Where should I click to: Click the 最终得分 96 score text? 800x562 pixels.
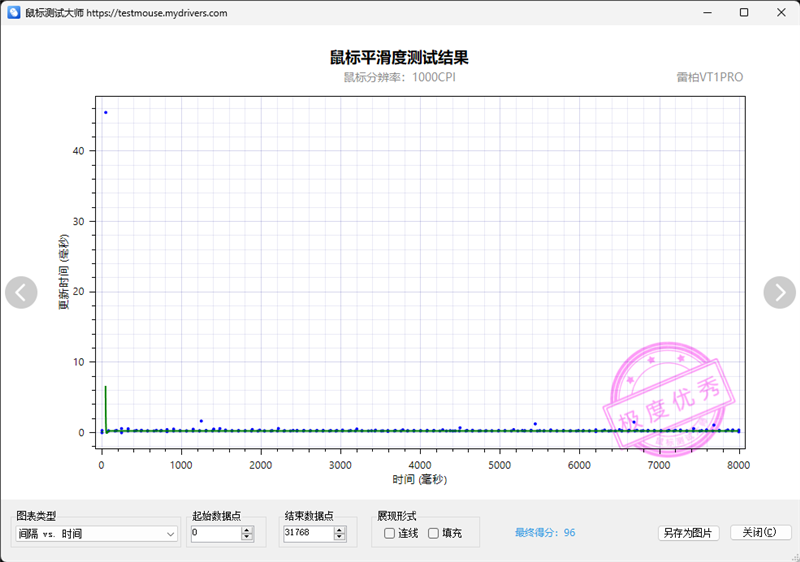tap(545, 532)
